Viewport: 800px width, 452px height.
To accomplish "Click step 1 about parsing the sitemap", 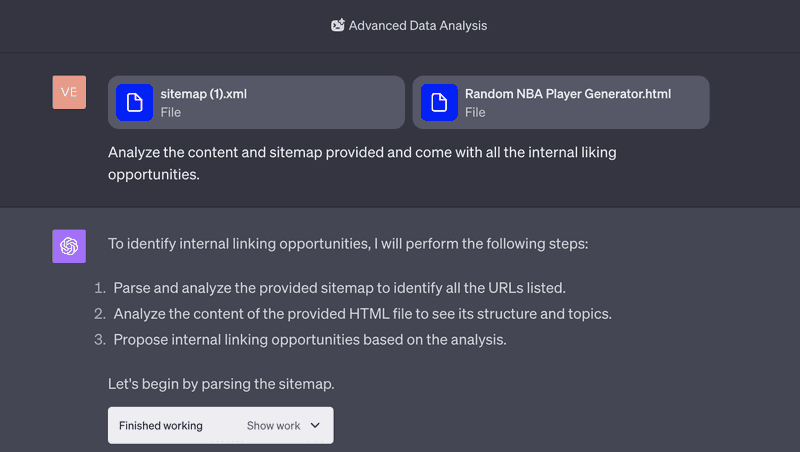I will click(x=339, y=288).
